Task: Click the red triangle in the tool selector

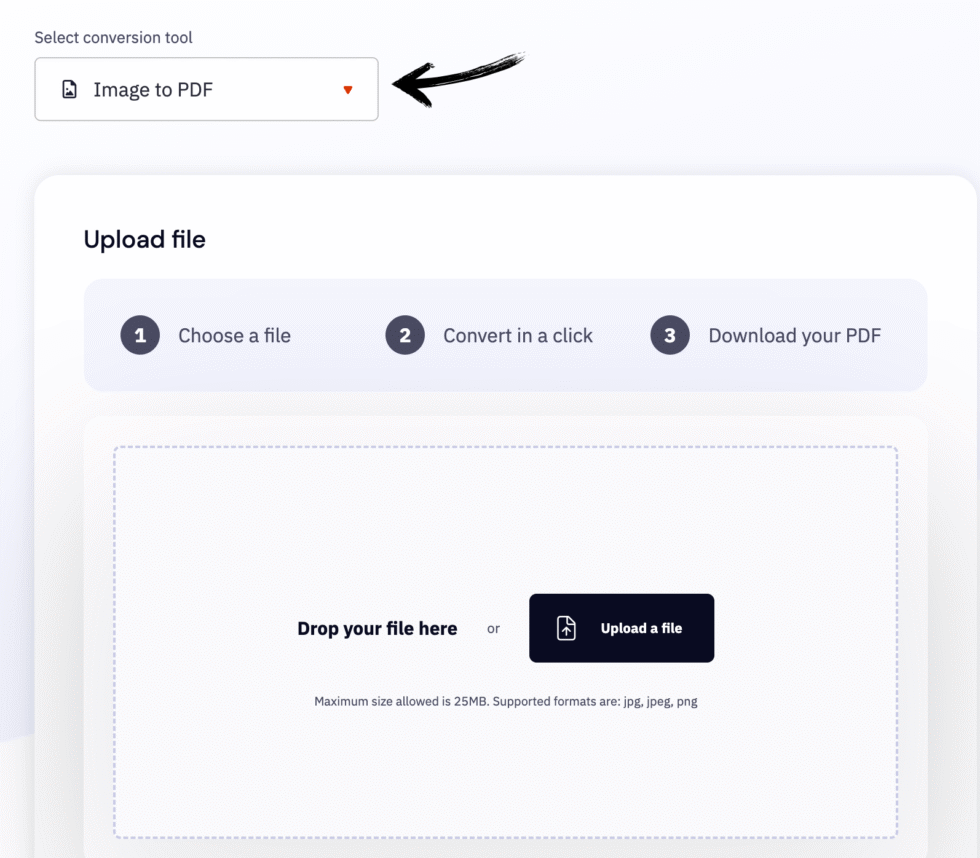Action: click(348, 90)
